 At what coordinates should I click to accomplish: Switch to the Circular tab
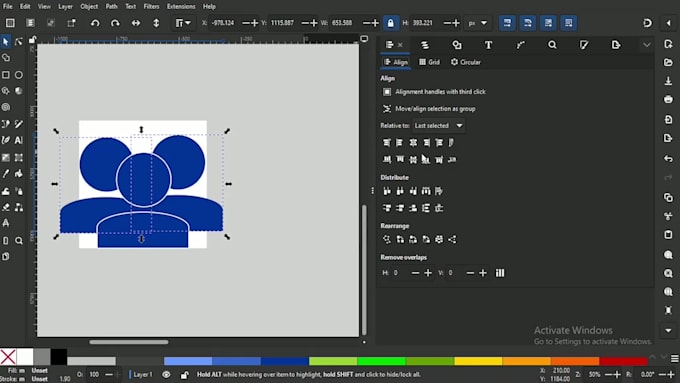pyautogui.click(x=466, y=62)
